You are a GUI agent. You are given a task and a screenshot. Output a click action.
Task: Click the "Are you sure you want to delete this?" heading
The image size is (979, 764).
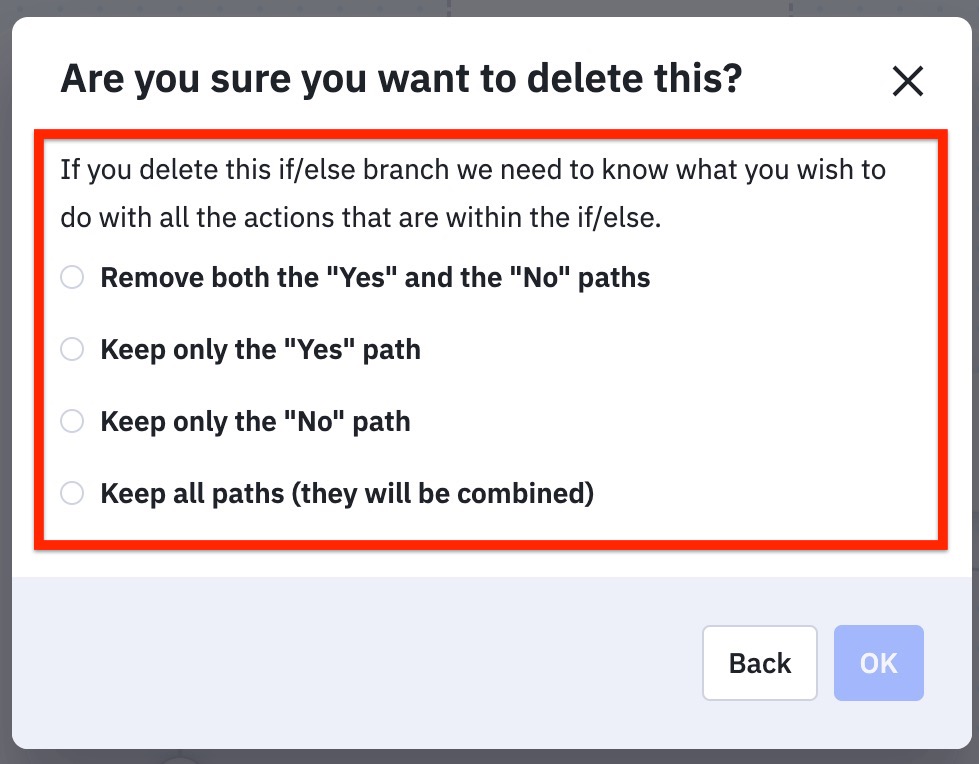[x=400, y=79]
